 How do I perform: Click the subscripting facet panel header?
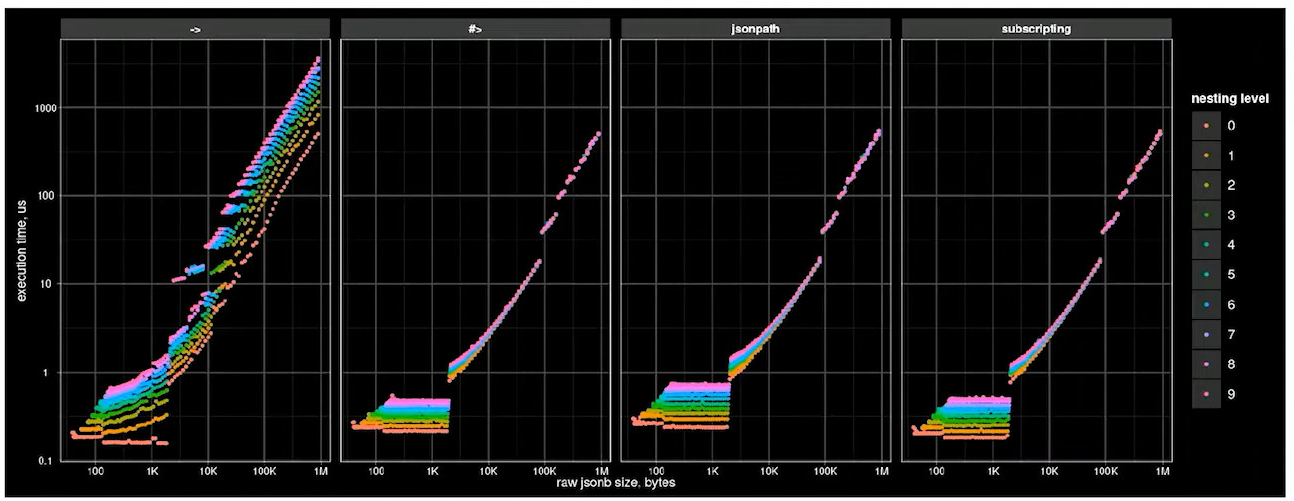[1037, 29]
